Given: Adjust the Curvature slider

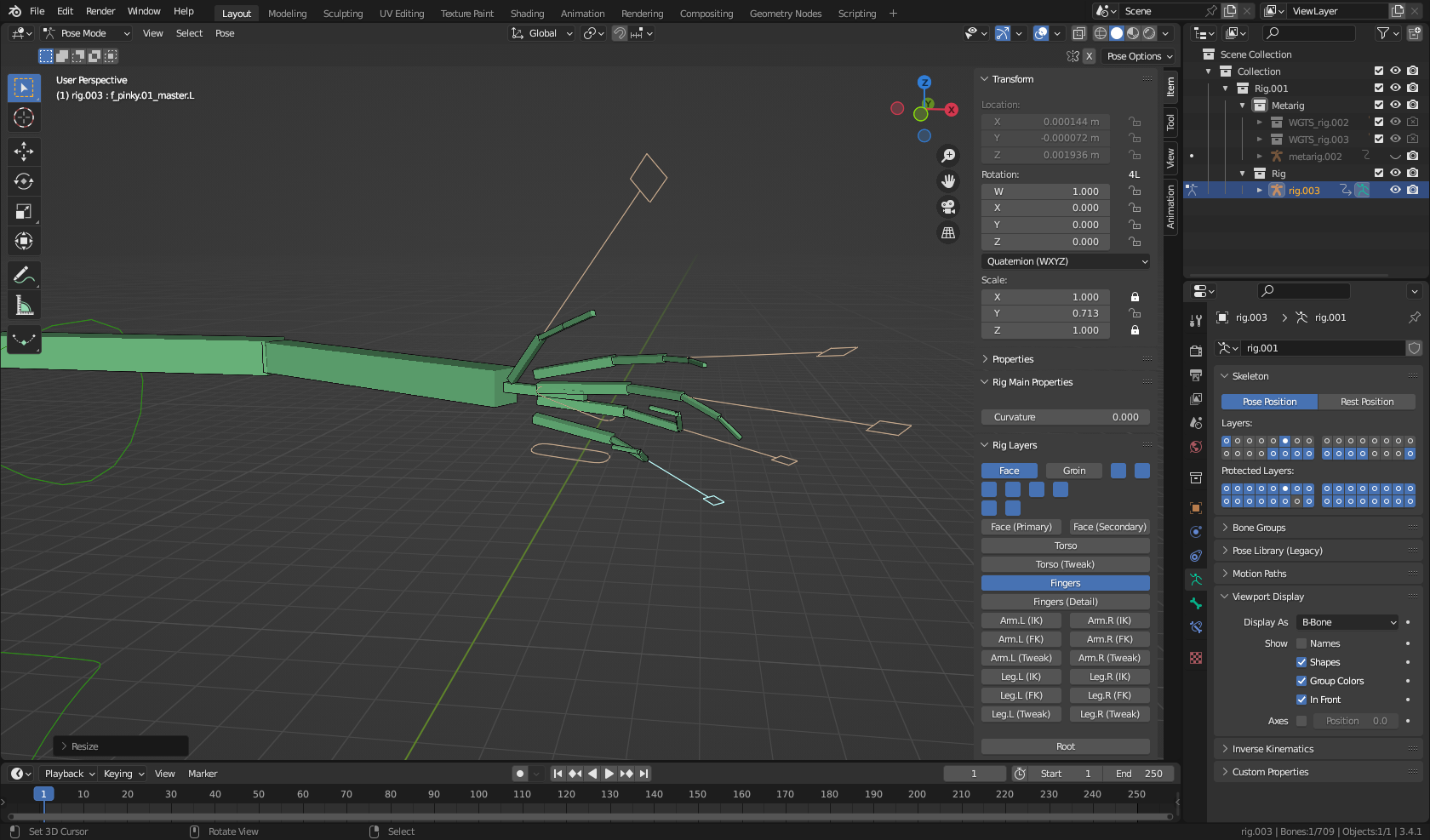Looking at the screenshot, I should coord(1066,417).
